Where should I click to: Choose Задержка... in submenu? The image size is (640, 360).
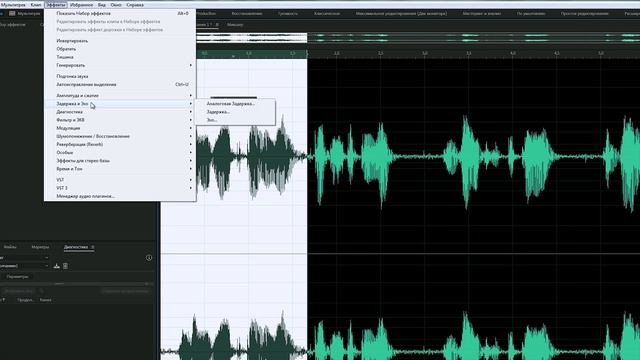click(x=236, y=112)
